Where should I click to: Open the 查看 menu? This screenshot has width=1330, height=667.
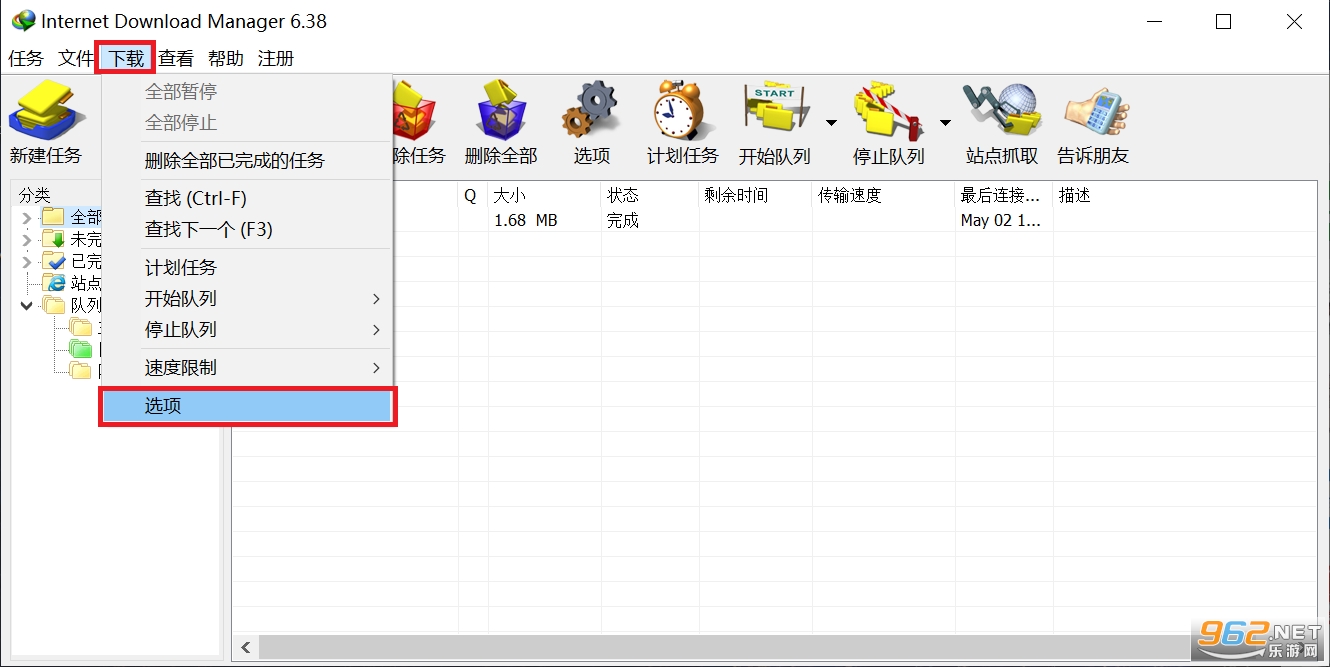point(176,59)
